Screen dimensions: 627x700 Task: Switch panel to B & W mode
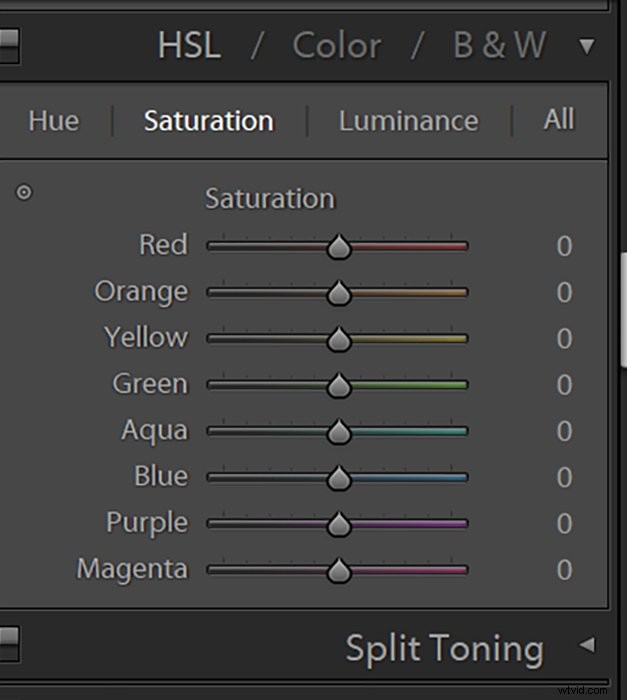click(x=499, y=46)
